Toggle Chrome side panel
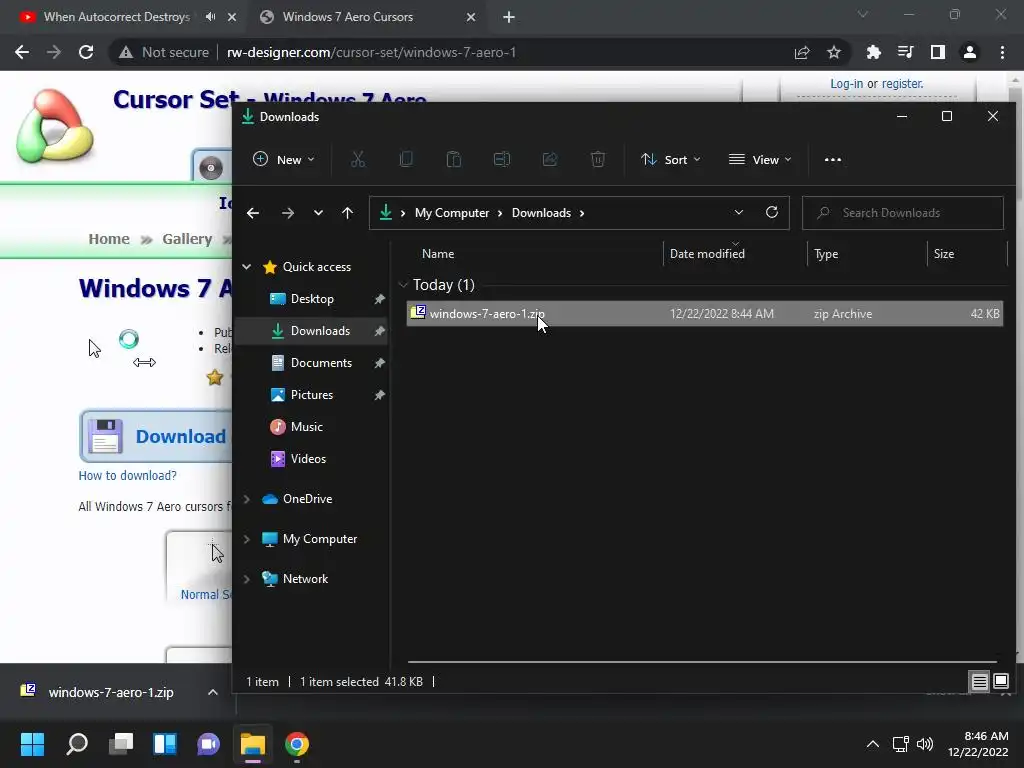The image size is (1024, 768). click(937, 52)
